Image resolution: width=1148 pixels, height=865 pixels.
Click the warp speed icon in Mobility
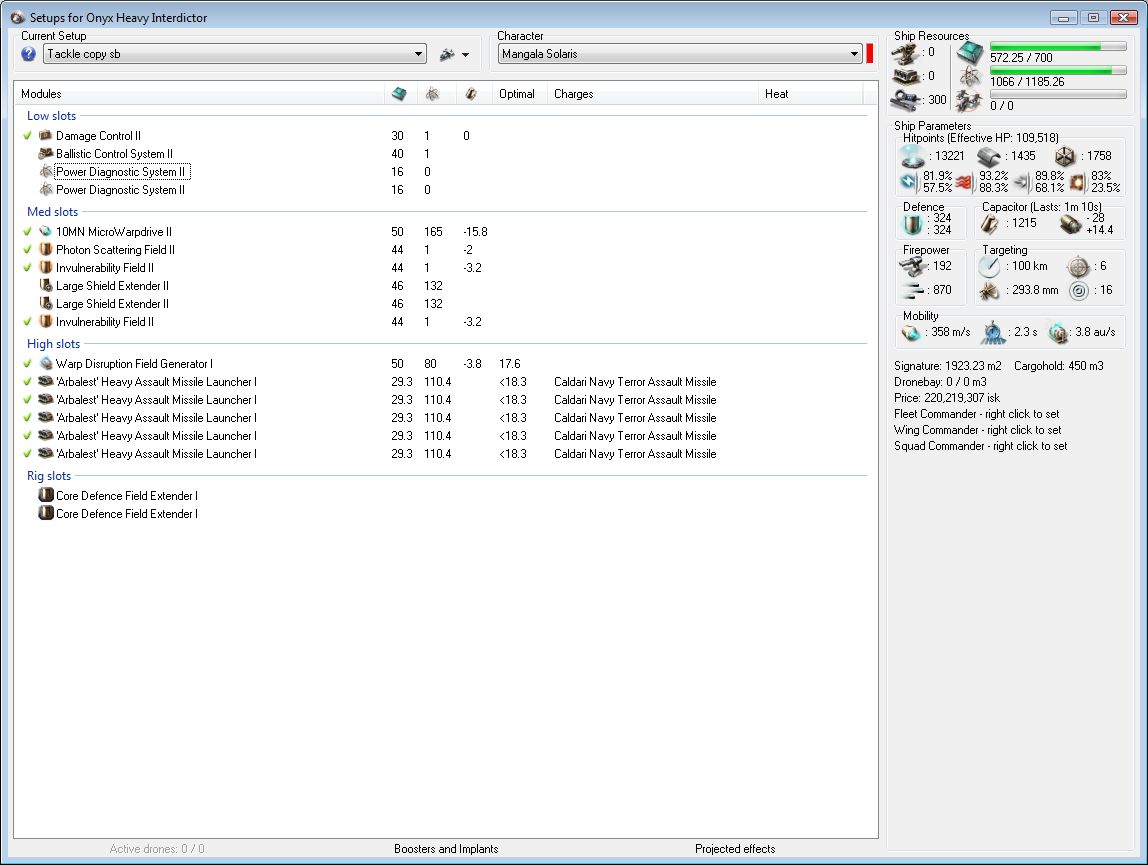(x=1059, y=332)
